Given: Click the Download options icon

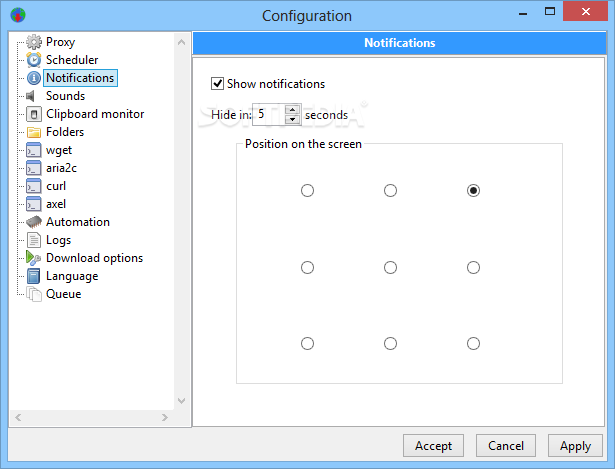Looking at the screenshot, I should pos(34,258).
